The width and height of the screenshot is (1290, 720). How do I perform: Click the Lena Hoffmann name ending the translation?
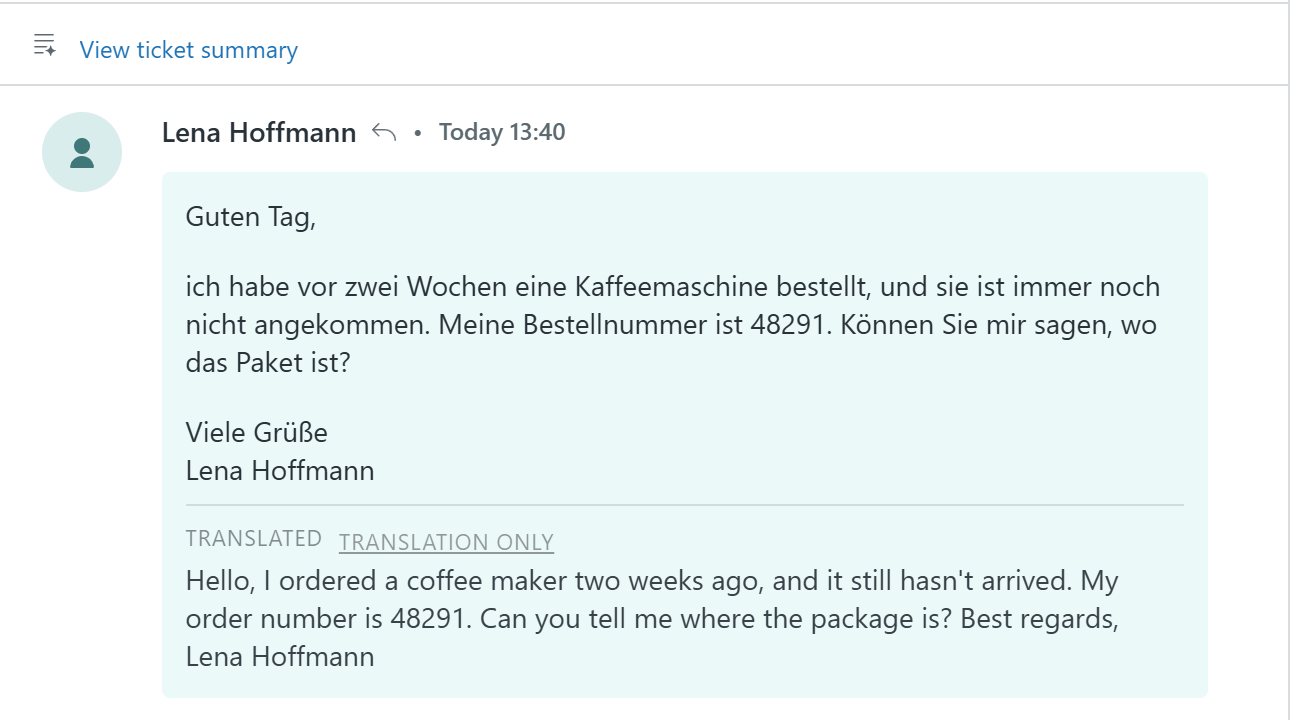coord(280,657)
